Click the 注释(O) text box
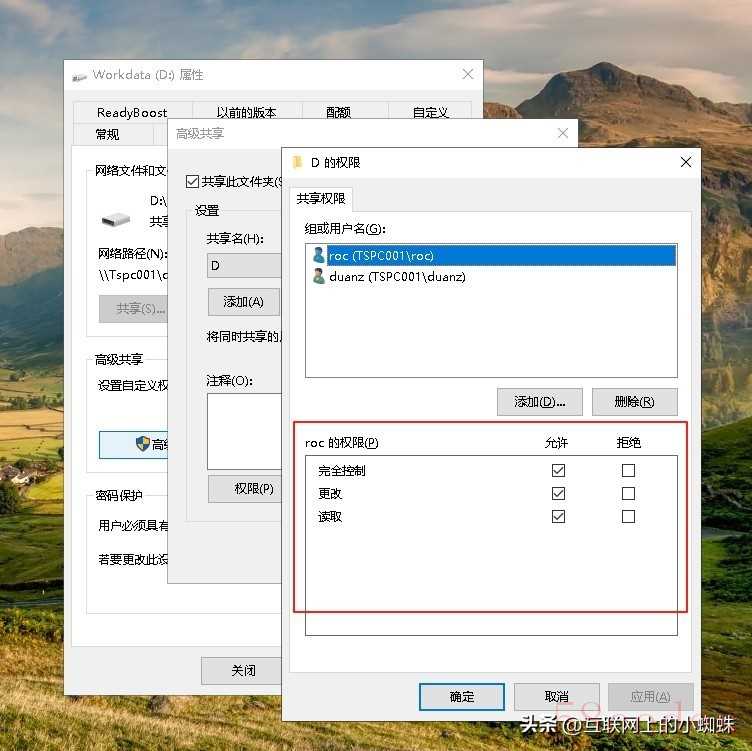The image size is (752, 751). (x=244, y=431)
